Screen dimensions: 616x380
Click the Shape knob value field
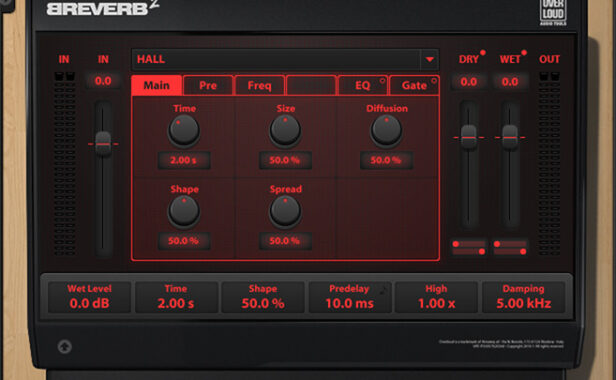[183, 241]
